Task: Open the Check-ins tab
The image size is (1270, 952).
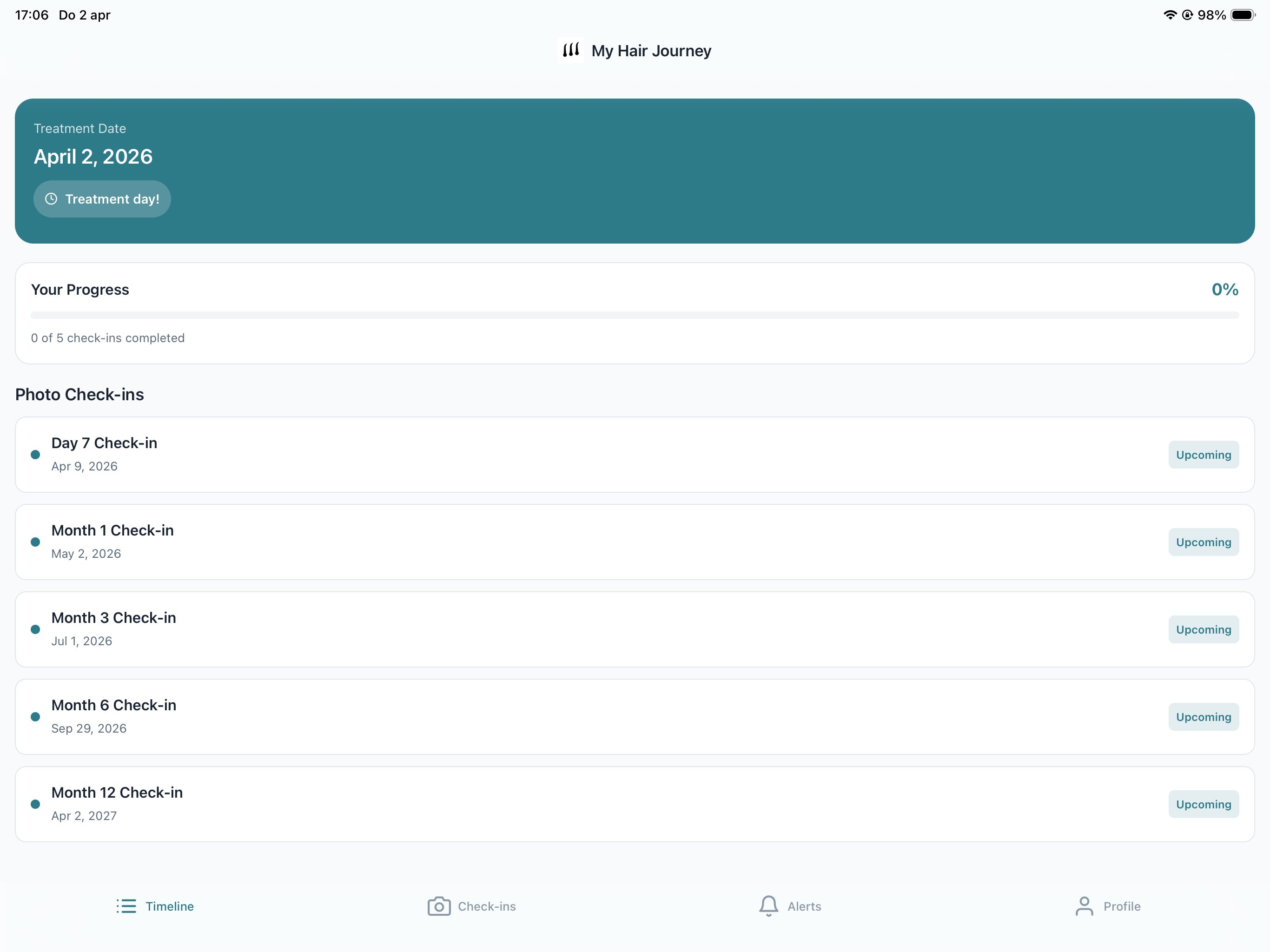Action: (x=472, y=906)
